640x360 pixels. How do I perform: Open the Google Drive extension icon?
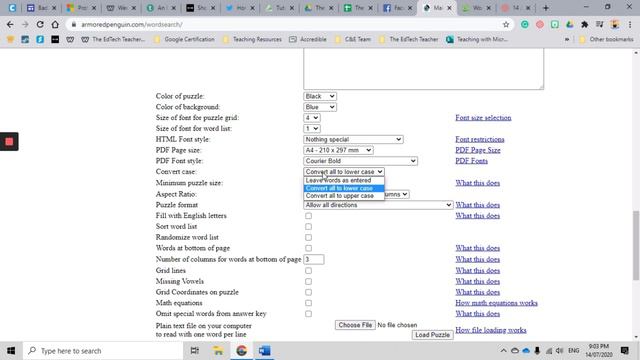tap(569, 24)
